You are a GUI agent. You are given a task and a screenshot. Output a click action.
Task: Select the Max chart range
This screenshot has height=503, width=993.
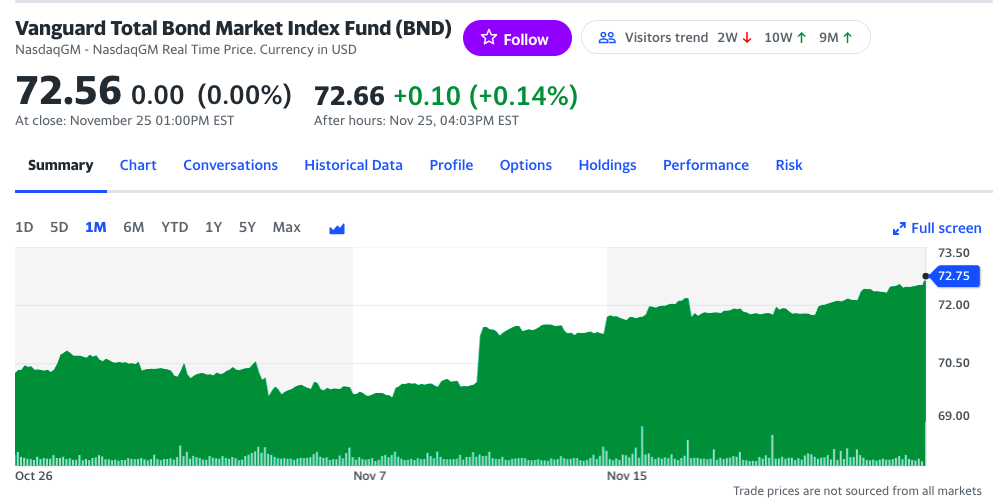(286, 227)
